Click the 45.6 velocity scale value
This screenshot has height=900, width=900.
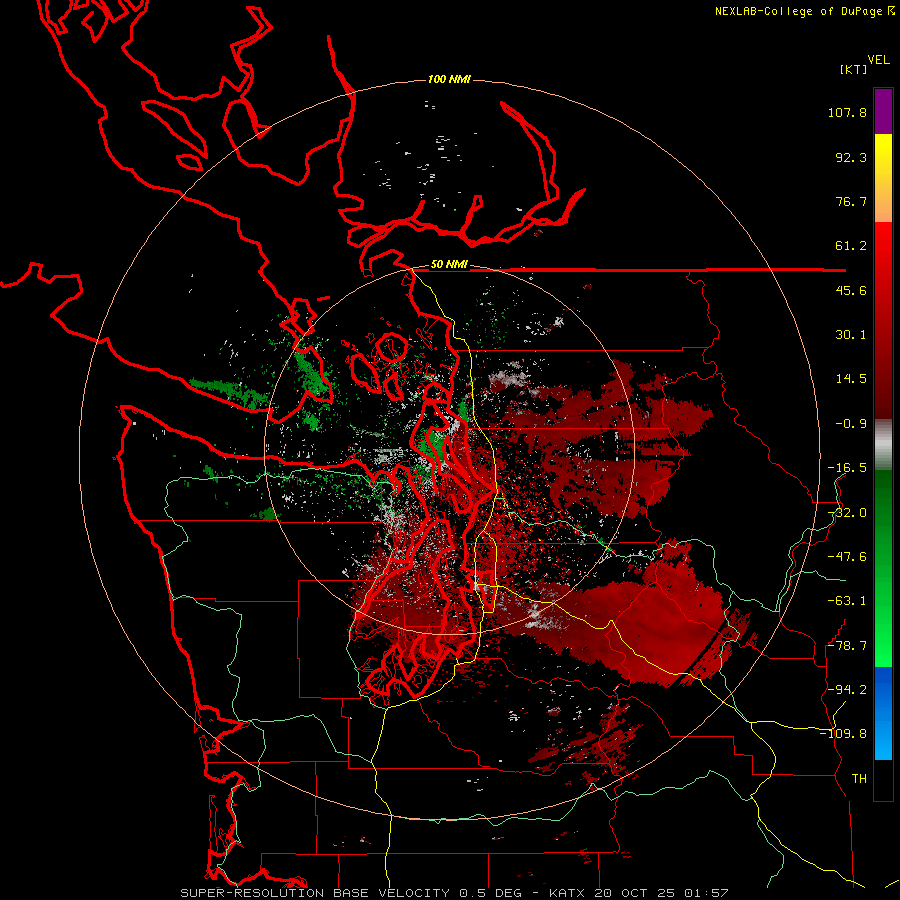tap(851, 290)
